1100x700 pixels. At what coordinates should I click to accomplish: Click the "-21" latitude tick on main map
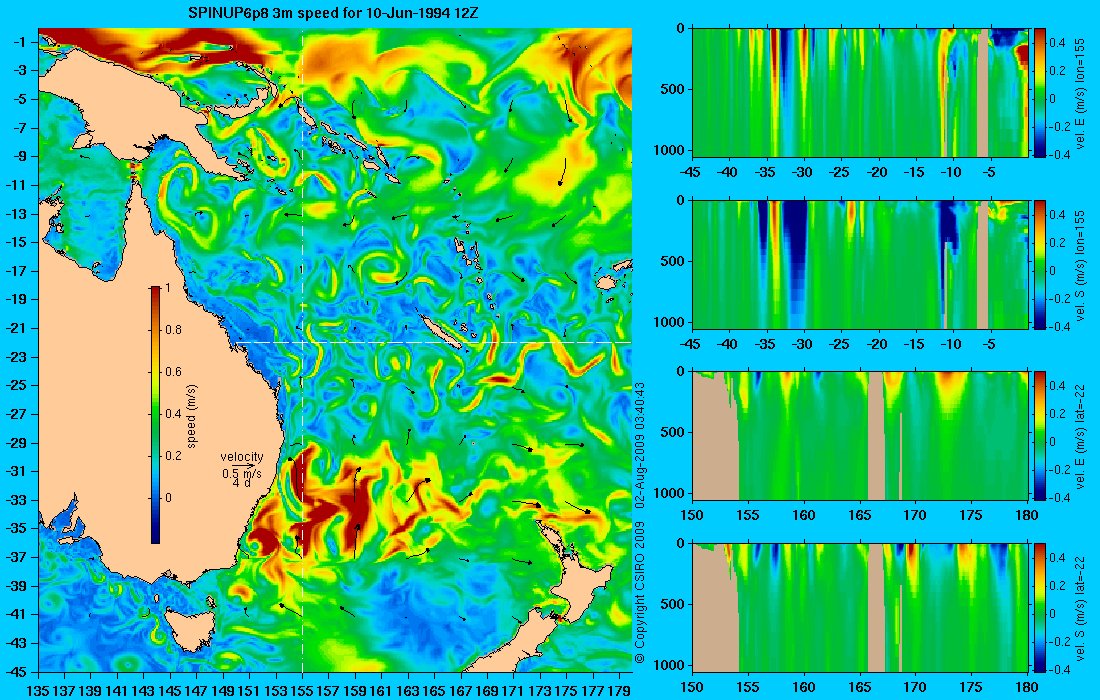coord(16,328)
